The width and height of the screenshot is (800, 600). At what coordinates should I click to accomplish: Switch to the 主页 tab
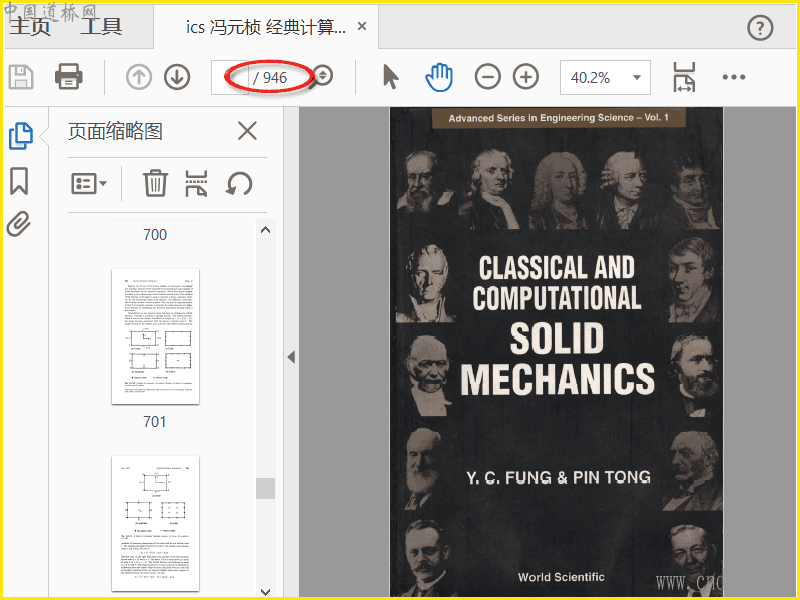pos(31,27)
